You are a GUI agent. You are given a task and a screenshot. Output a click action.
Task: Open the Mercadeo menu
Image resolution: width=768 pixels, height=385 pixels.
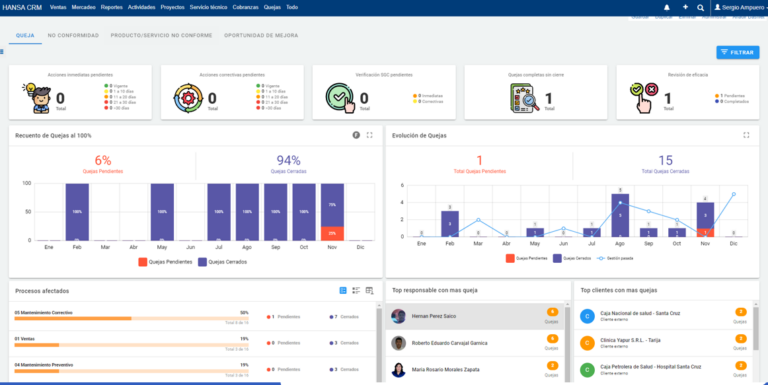tap(83, 7)
